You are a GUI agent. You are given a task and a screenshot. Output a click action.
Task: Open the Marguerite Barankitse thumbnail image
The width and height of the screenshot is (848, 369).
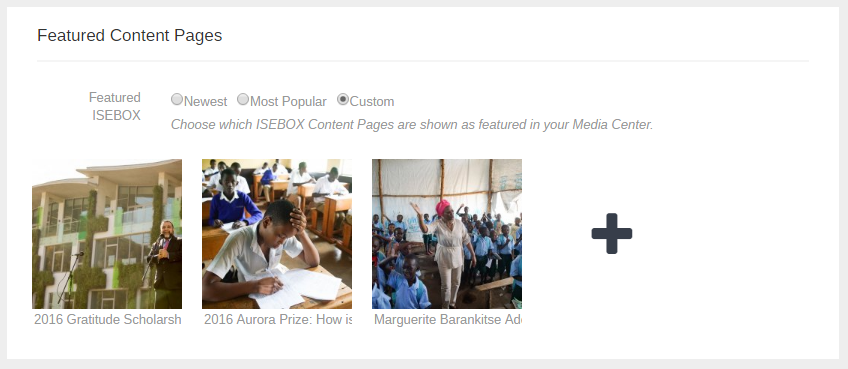[447, 234]
